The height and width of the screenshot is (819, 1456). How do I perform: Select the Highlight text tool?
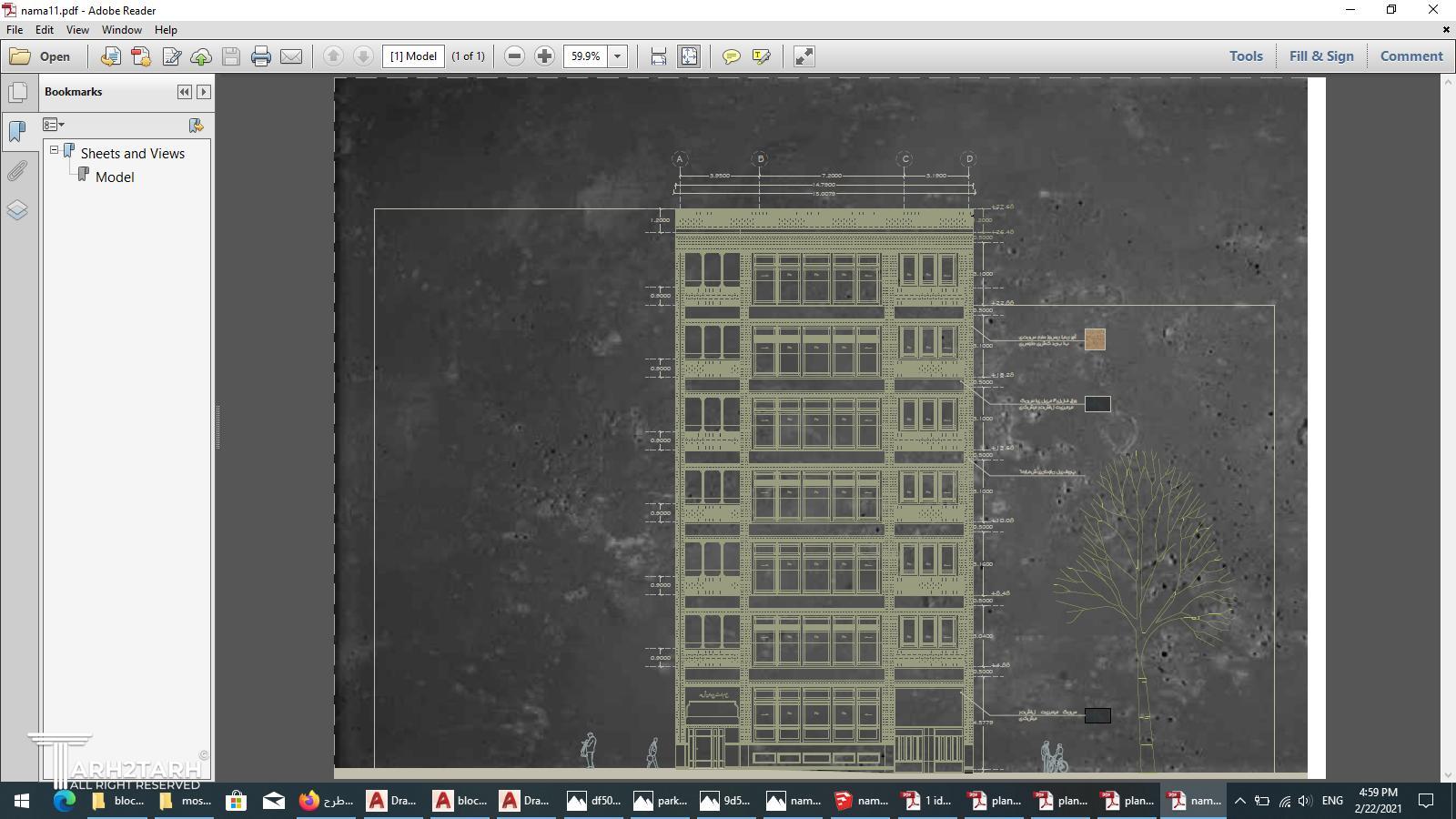762,56
